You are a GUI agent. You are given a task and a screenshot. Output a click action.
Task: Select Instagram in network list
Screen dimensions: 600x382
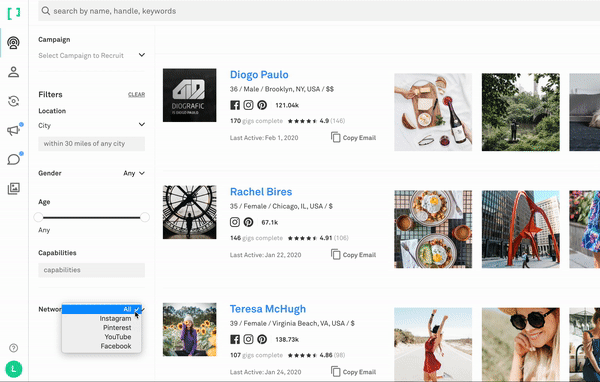click(101, 318)
